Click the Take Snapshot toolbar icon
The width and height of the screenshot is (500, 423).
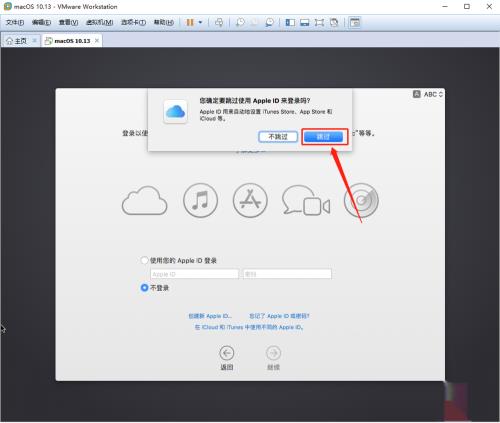click(240, 22)
